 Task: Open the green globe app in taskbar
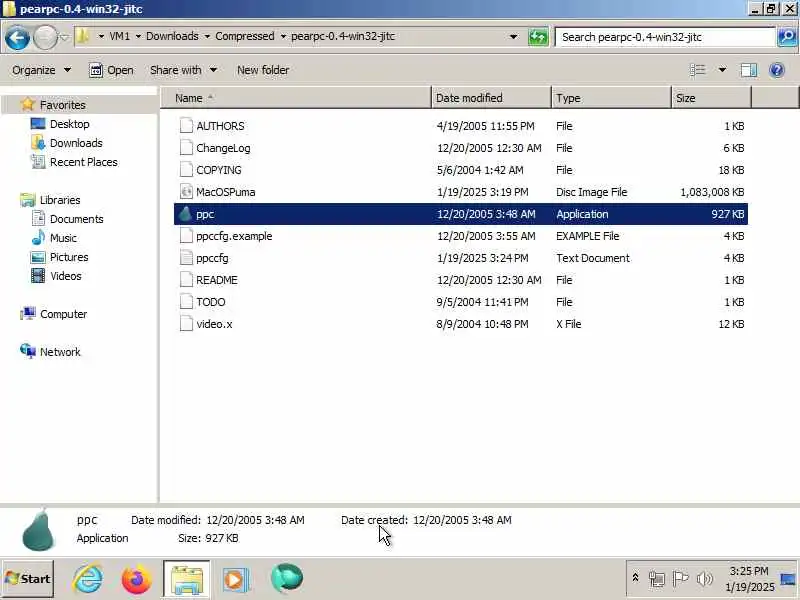287,579
